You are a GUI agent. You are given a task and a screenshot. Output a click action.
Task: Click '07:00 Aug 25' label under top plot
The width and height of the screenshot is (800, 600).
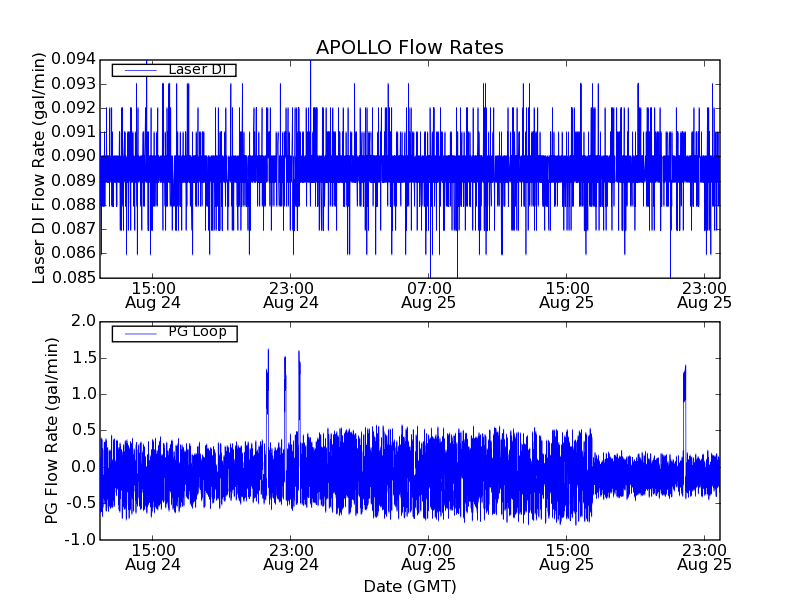[x=429, y=295]
